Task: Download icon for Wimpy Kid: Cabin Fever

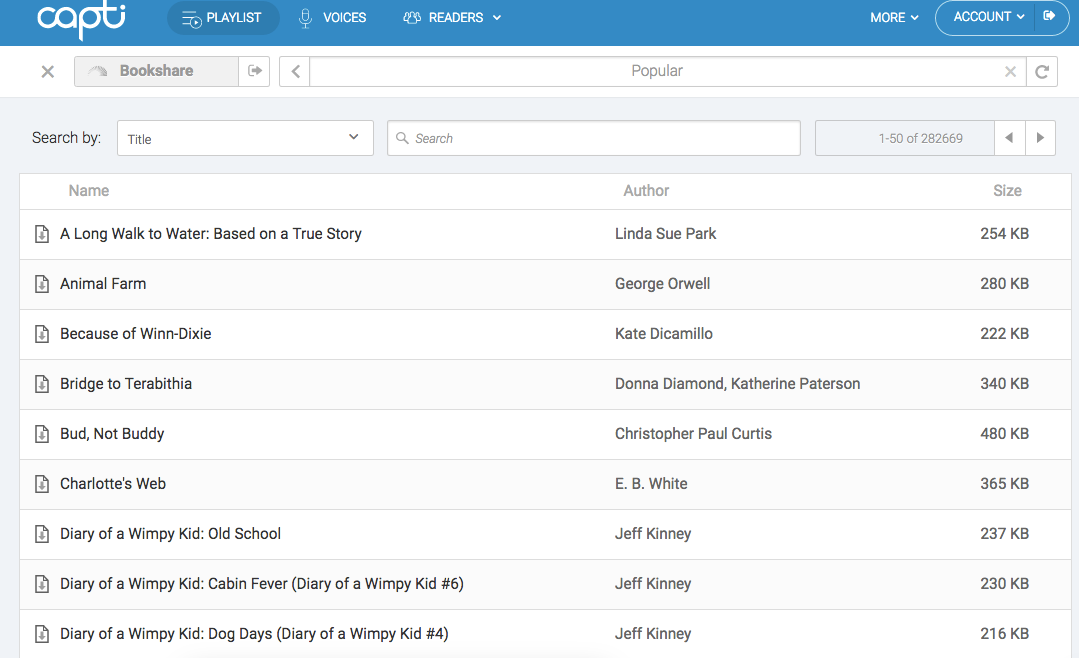Action: pos(42,584)
